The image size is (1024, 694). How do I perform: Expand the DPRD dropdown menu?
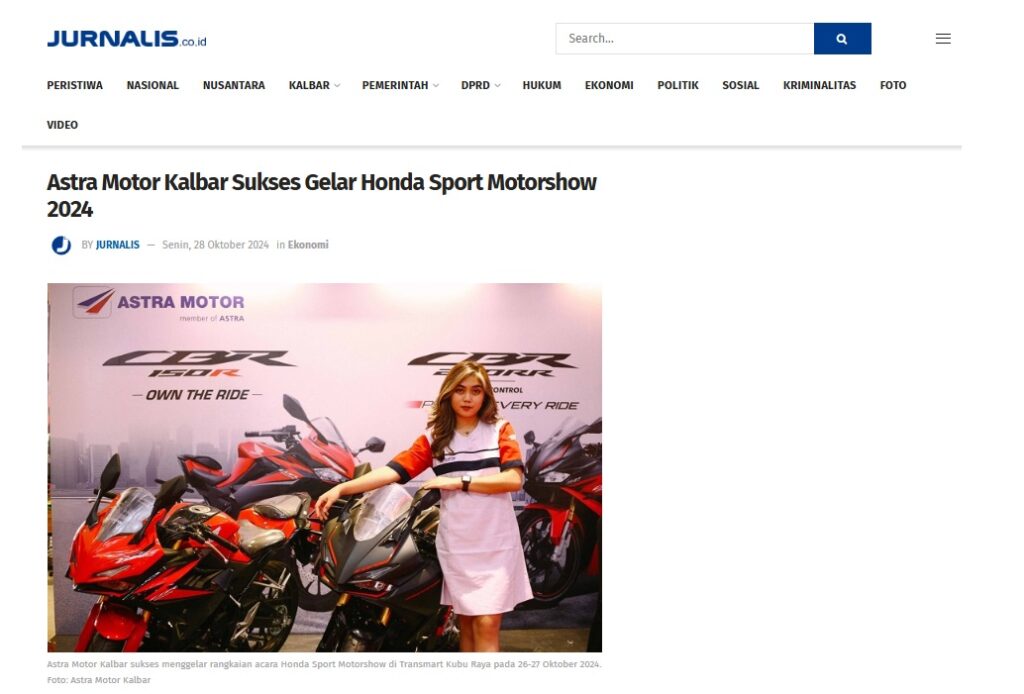click(481, 86)
